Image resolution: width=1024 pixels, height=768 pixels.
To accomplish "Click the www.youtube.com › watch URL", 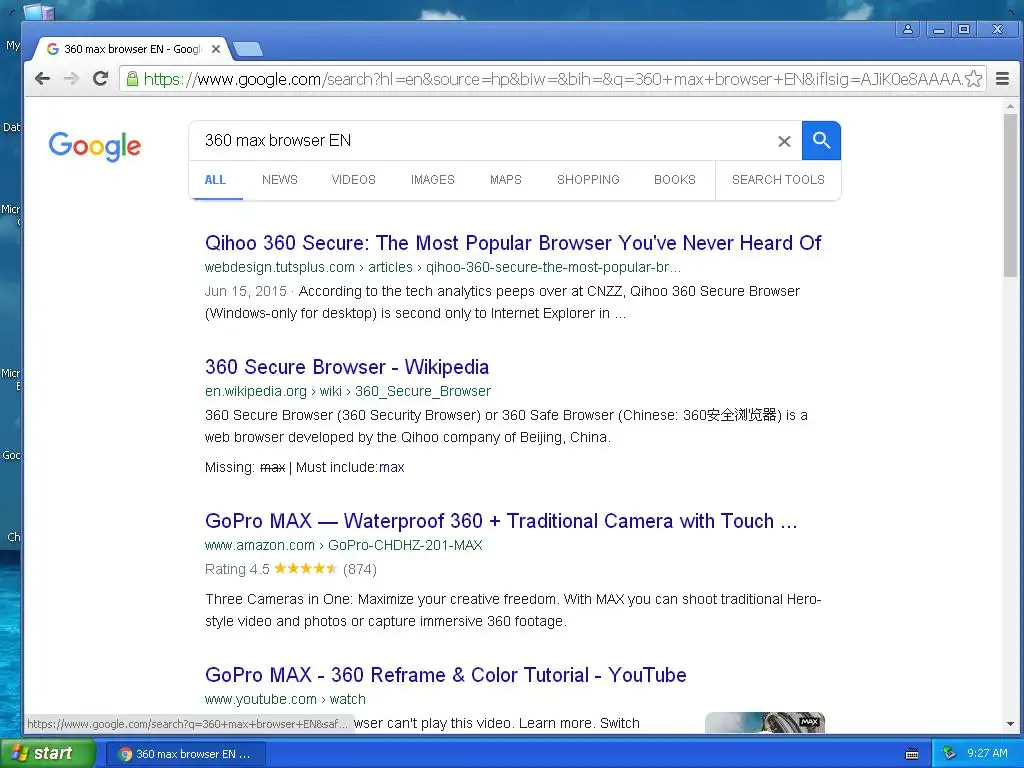I will pos(285,699).
